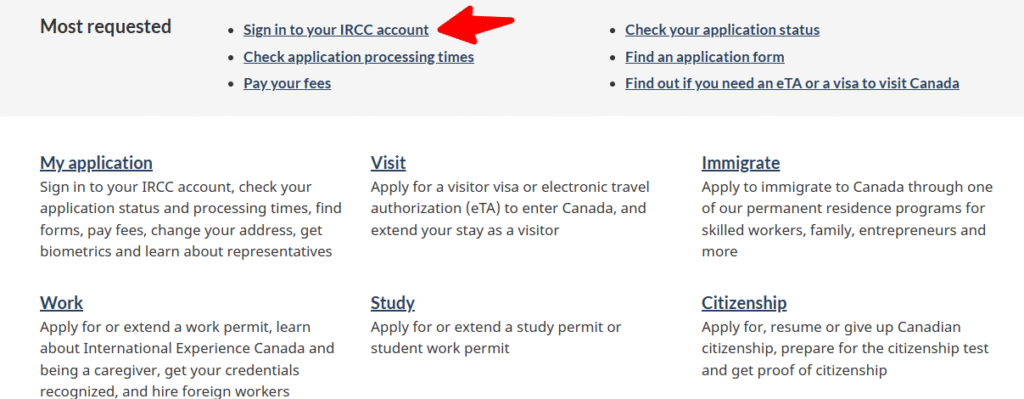Click the visitor visa description text
The width and height of the screenshot is (1024, 399).
510,209
